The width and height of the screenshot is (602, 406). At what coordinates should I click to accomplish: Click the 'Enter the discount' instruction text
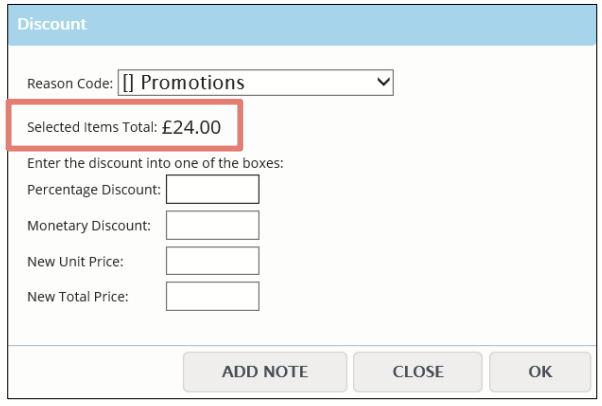point(155,163)
